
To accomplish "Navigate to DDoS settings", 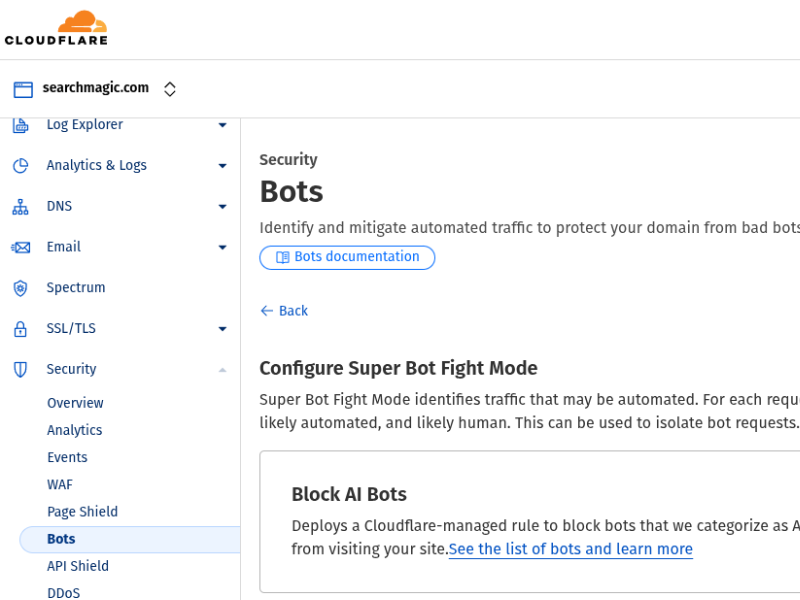I will point(63,592).
